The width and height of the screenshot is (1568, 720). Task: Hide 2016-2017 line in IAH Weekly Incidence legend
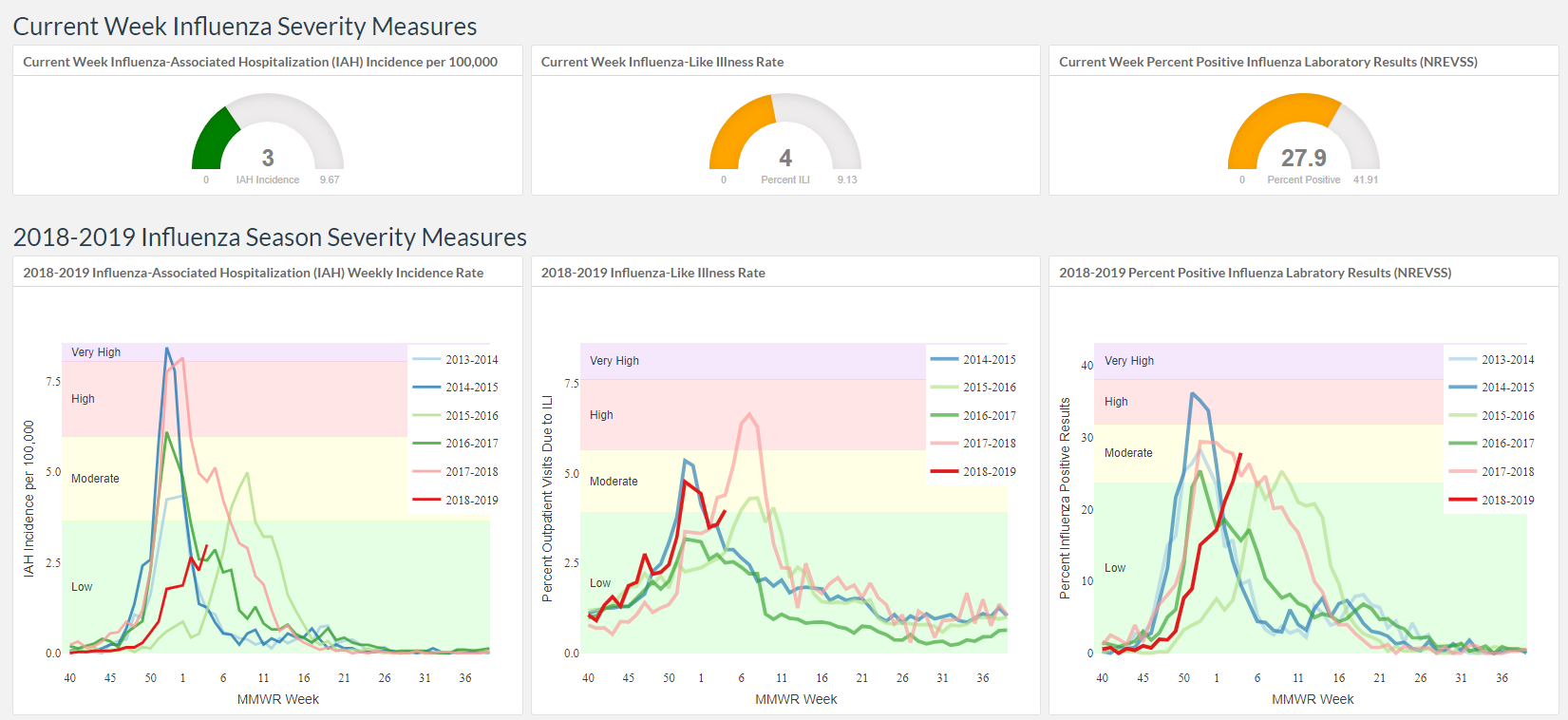coord(456,444)
